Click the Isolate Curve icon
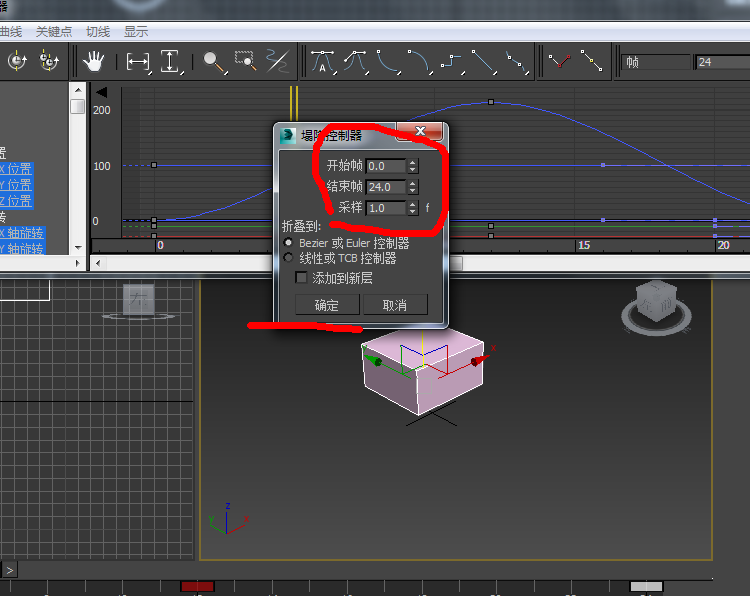The width and height of the screenshot is (750, 596). point(277,61)
